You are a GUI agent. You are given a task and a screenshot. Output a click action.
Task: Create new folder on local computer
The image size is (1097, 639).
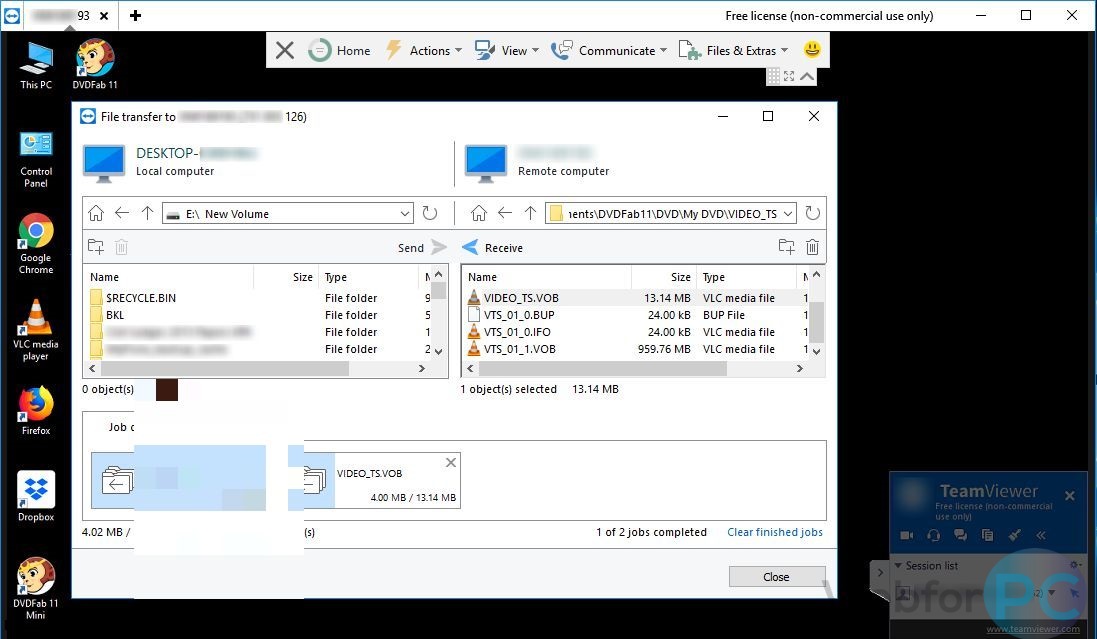[96, 247]
